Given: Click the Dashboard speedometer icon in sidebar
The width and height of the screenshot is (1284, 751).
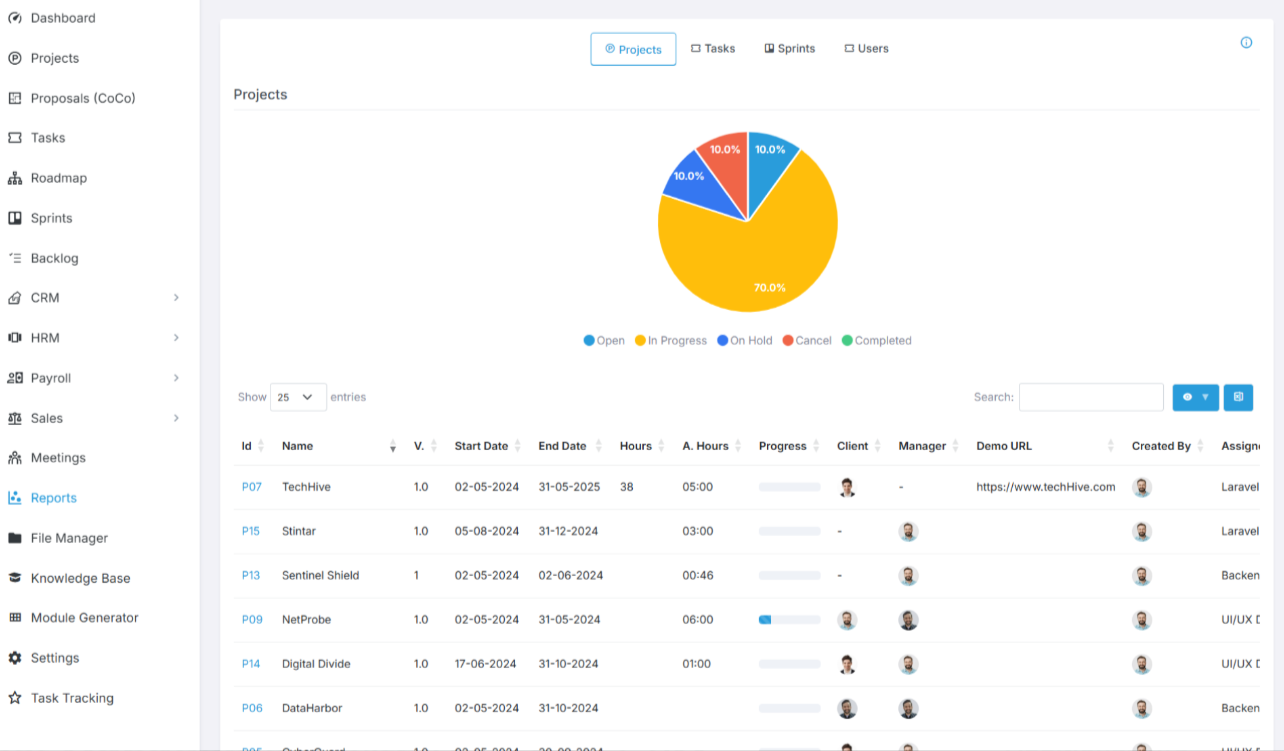Looking at the screenshot, I should pyautogui.click(x=15, y=18).
